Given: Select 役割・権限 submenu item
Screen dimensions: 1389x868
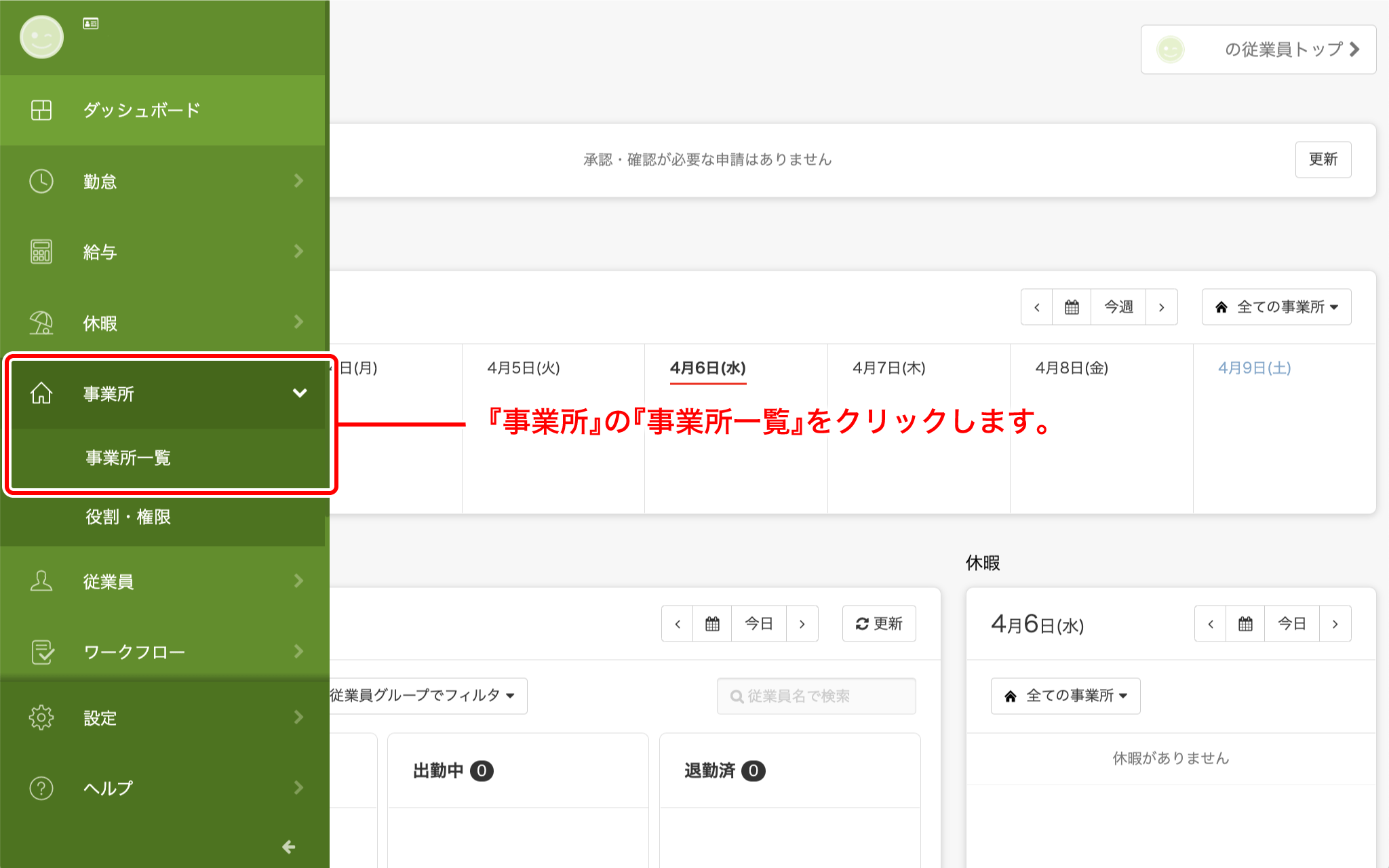Looking at the screenshot, I should (128, 517).
